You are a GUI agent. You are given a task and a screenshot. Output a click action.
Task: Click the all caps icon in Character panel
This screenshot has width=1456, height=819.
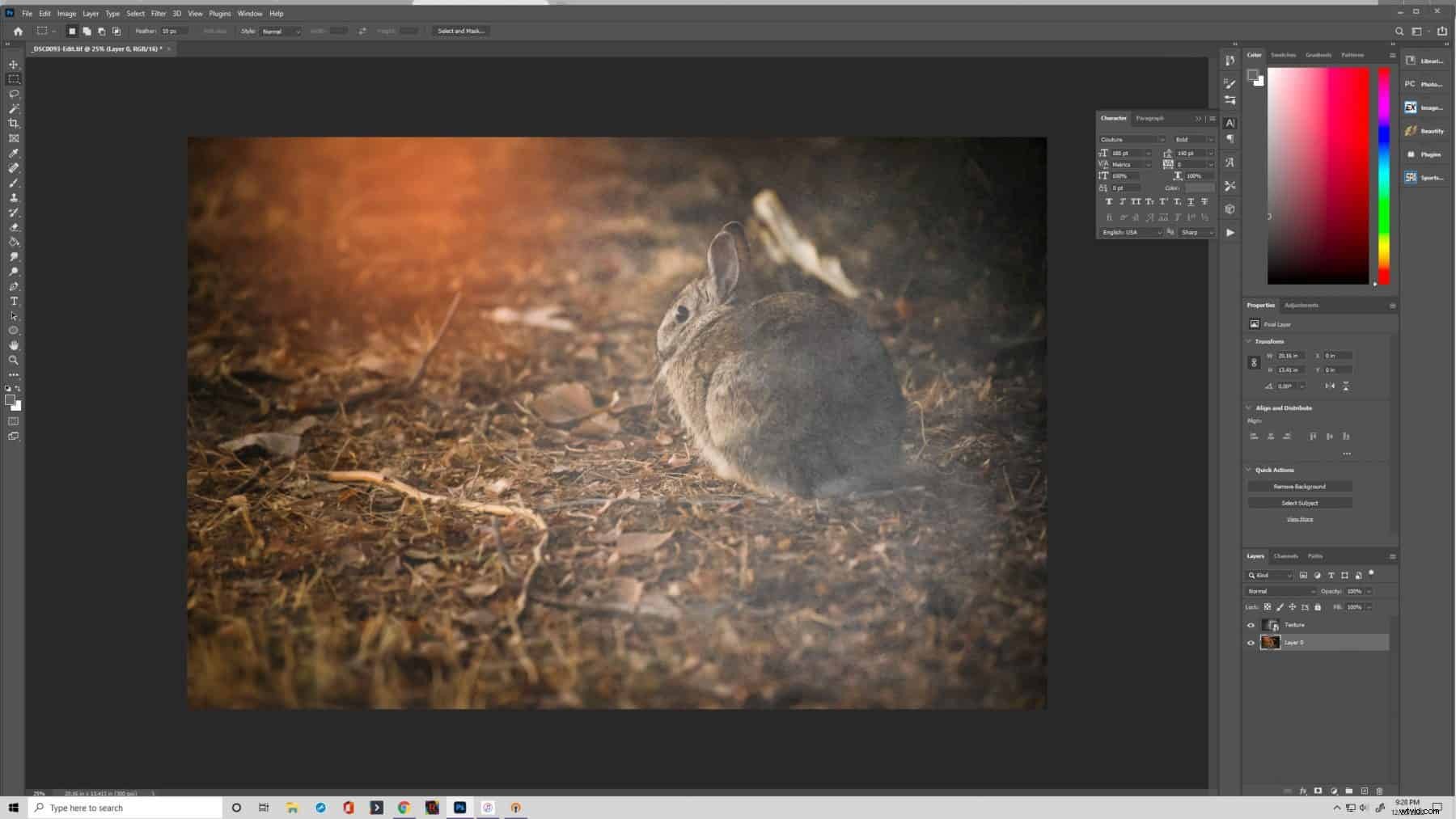coord(1136,202)
